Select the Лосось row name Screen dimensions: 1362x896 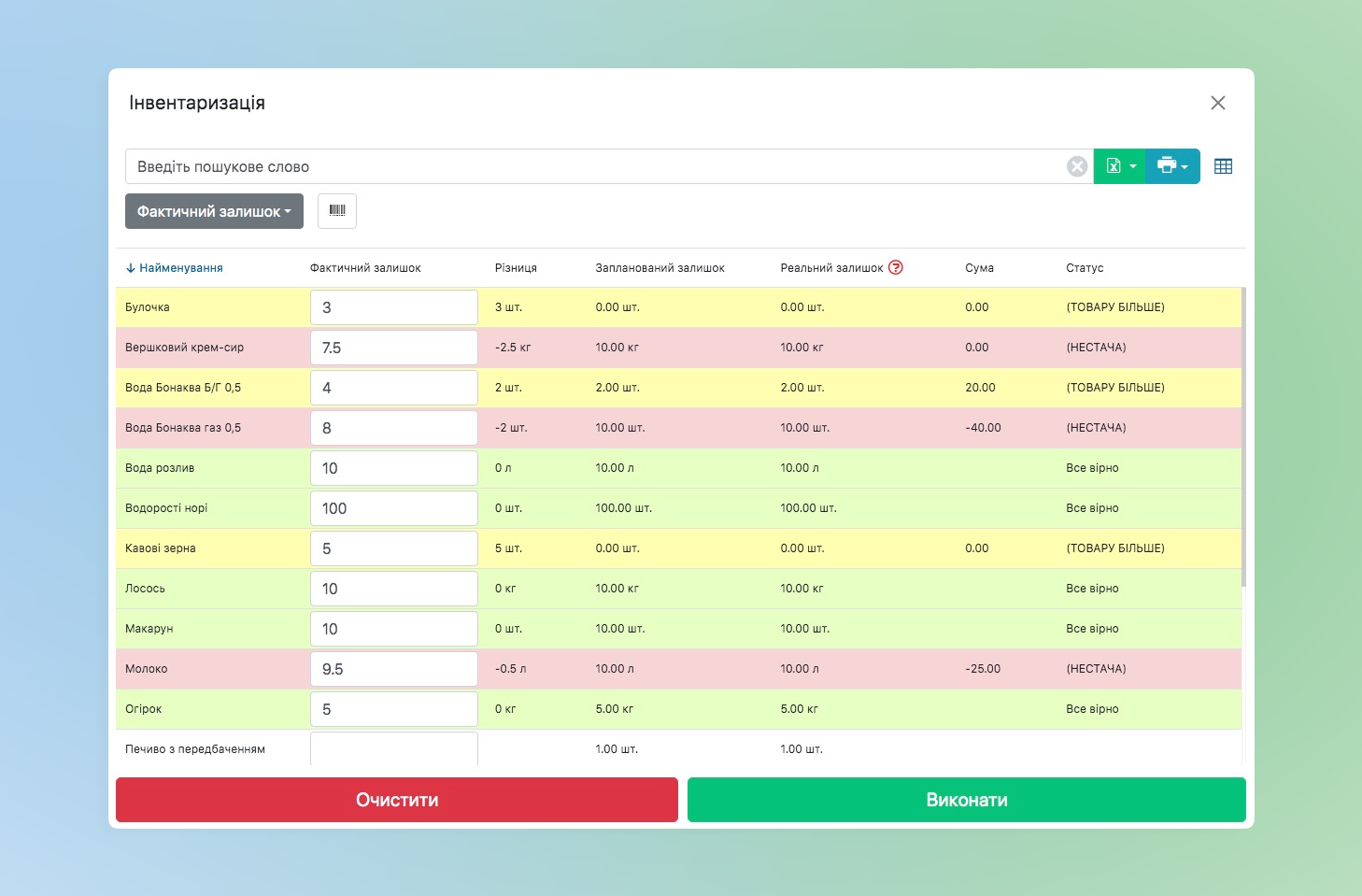(x=146, y=589)
